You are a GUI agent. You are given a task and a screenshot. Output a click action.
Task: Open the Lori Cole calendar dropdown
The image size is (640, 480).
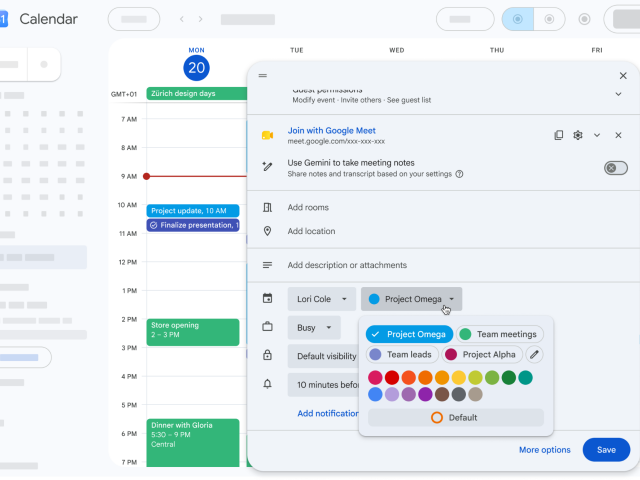tap(322, 299)
